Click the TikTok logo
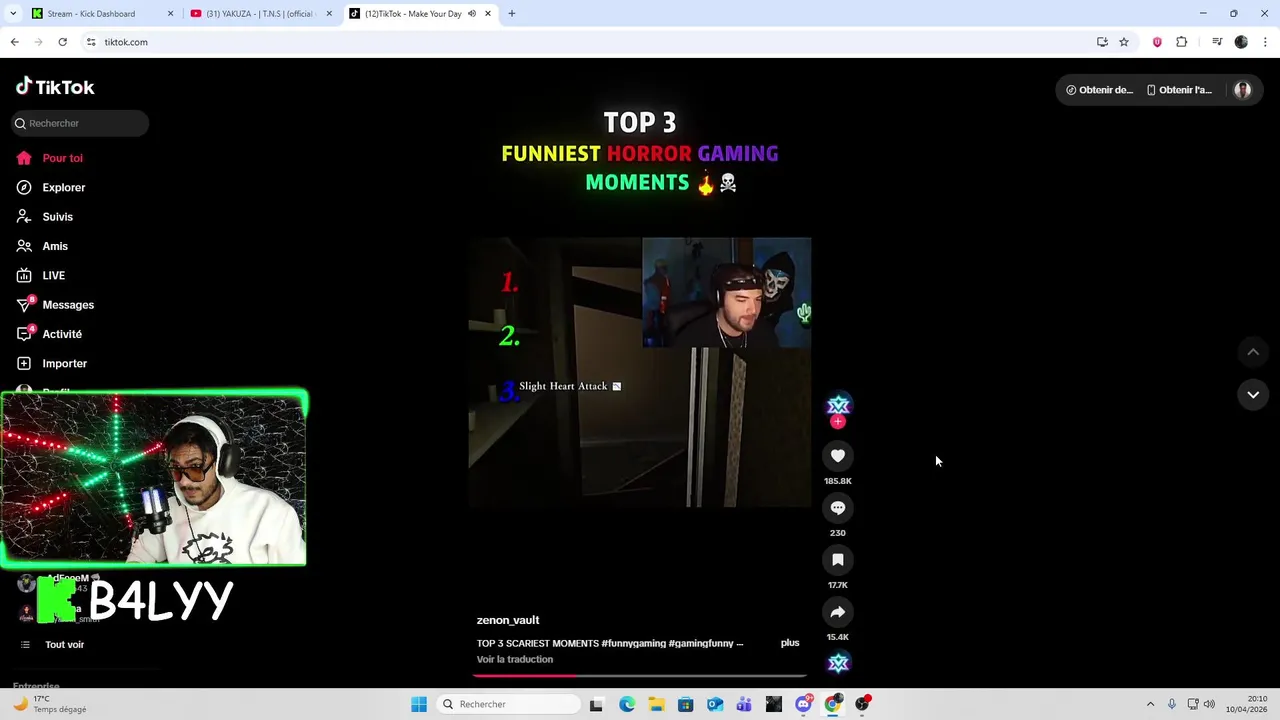 pos(55,87)
